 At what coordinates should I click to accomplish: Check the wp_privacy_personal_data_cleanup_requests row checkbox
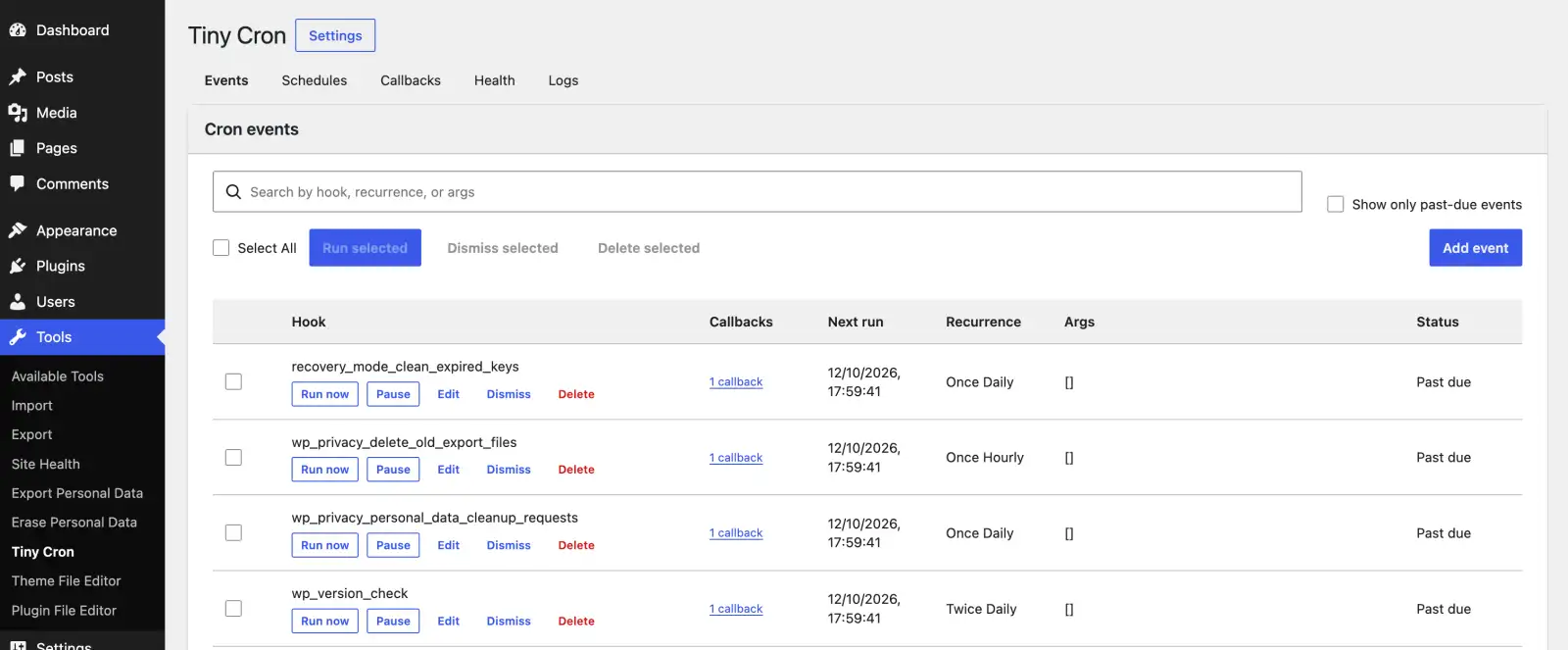click(233, 532)
